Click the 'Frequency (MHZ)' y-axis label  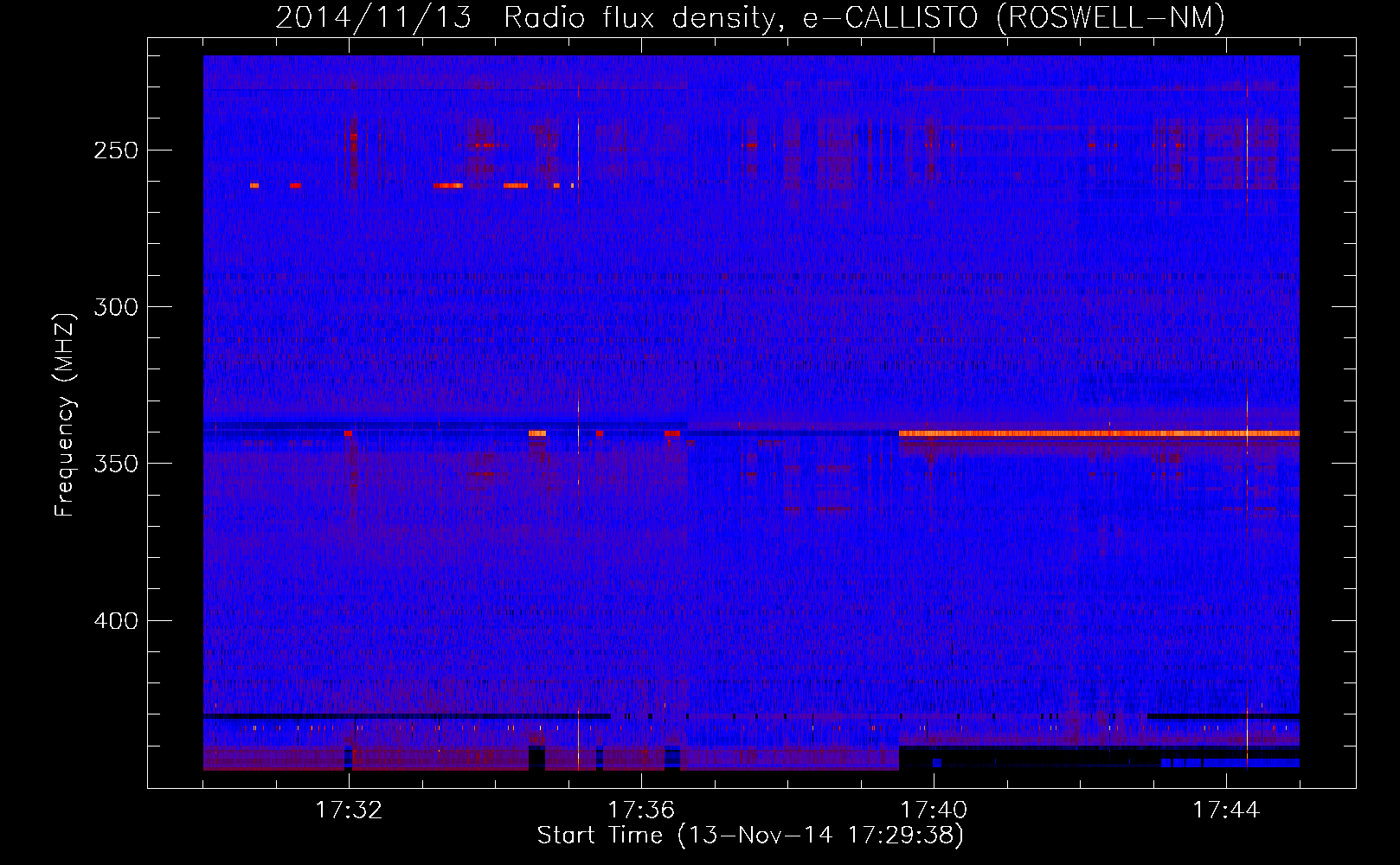pyautogui.click(x=65, y=415)
